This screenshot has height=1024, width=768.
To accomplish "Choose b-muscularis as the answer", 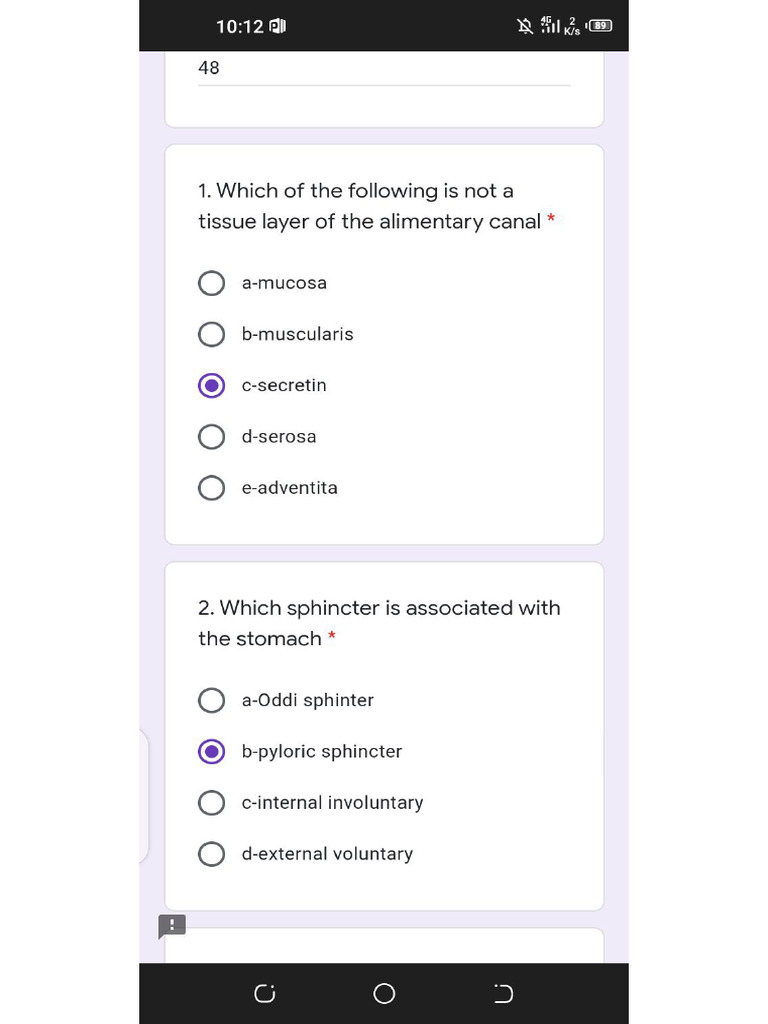I will 212,334.
